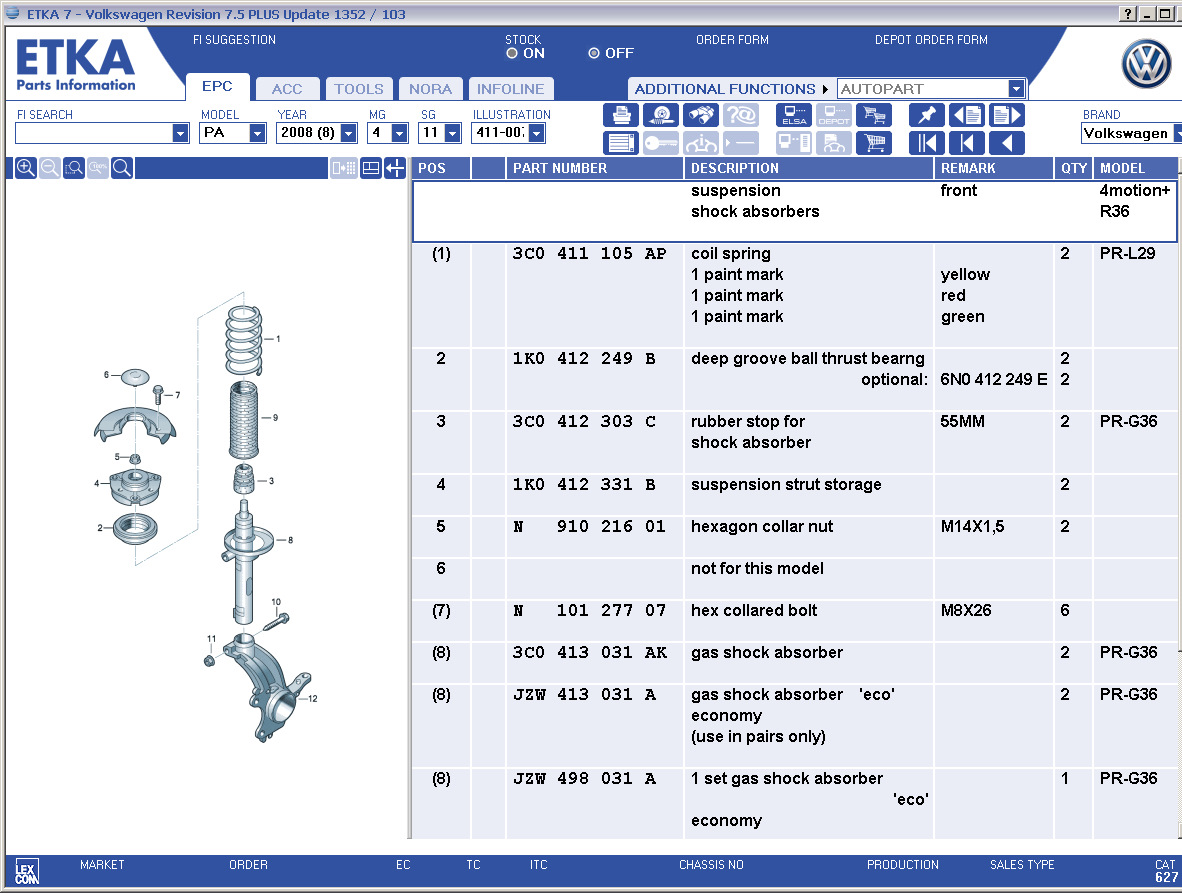Open the FI SEARCH dropdown
The image size is (1182, 893).
point(180,133)
